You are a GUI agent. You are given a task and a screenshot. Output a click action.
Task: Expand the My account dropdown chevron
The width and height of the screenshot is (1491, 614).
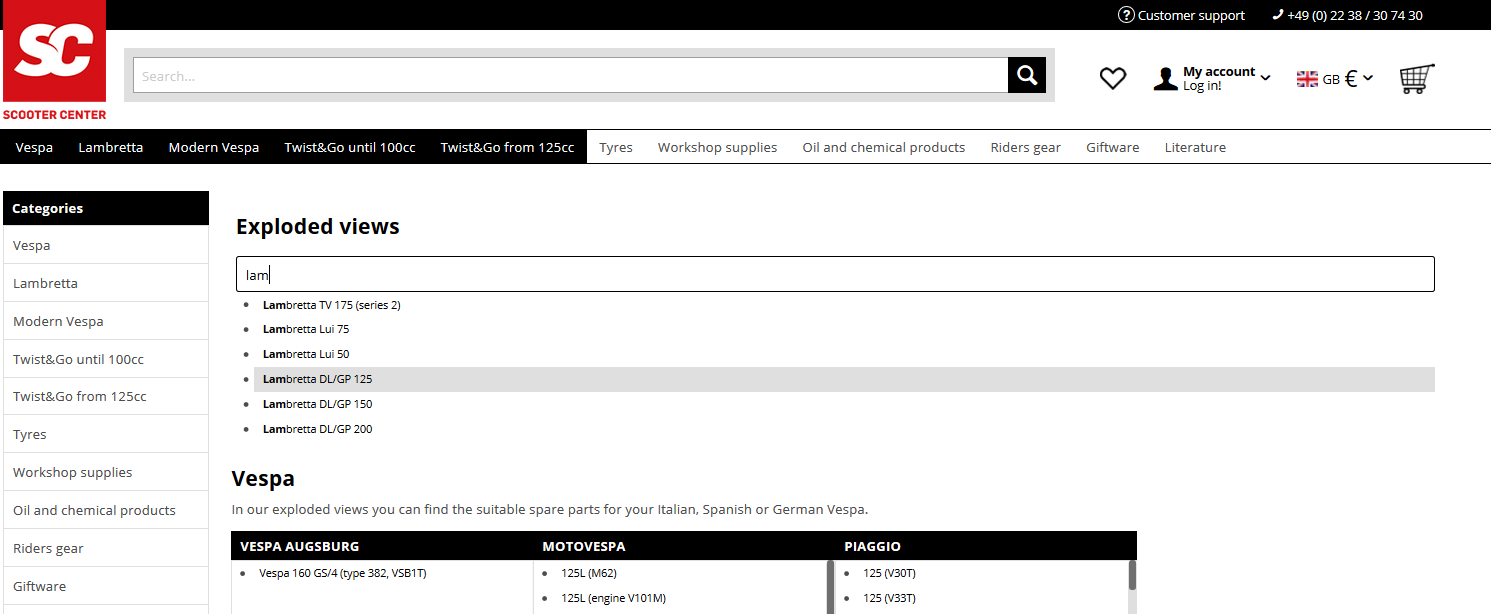pos(1266,78)
